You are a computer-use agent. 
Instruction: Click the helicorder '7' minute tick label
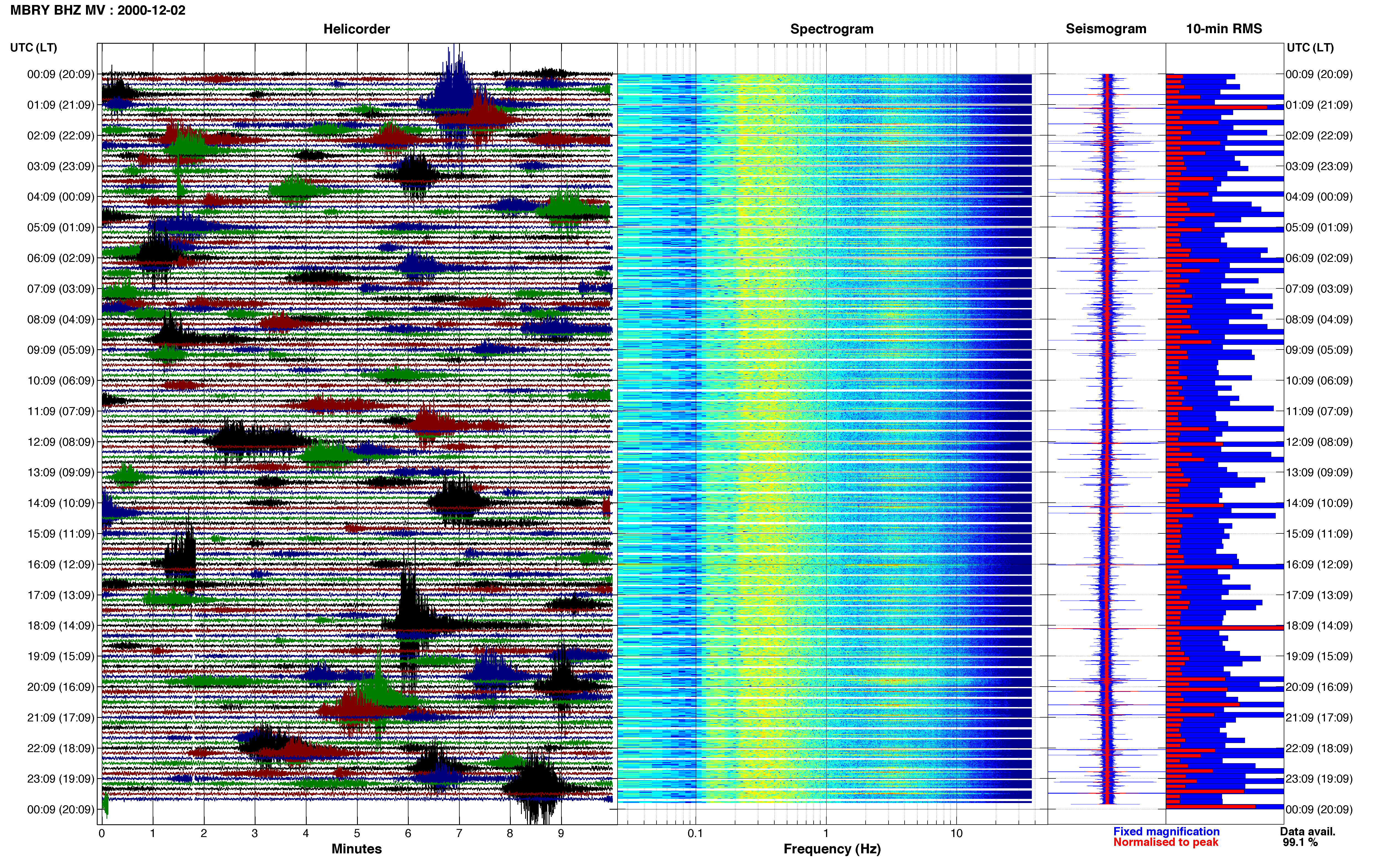pos(459,833)
